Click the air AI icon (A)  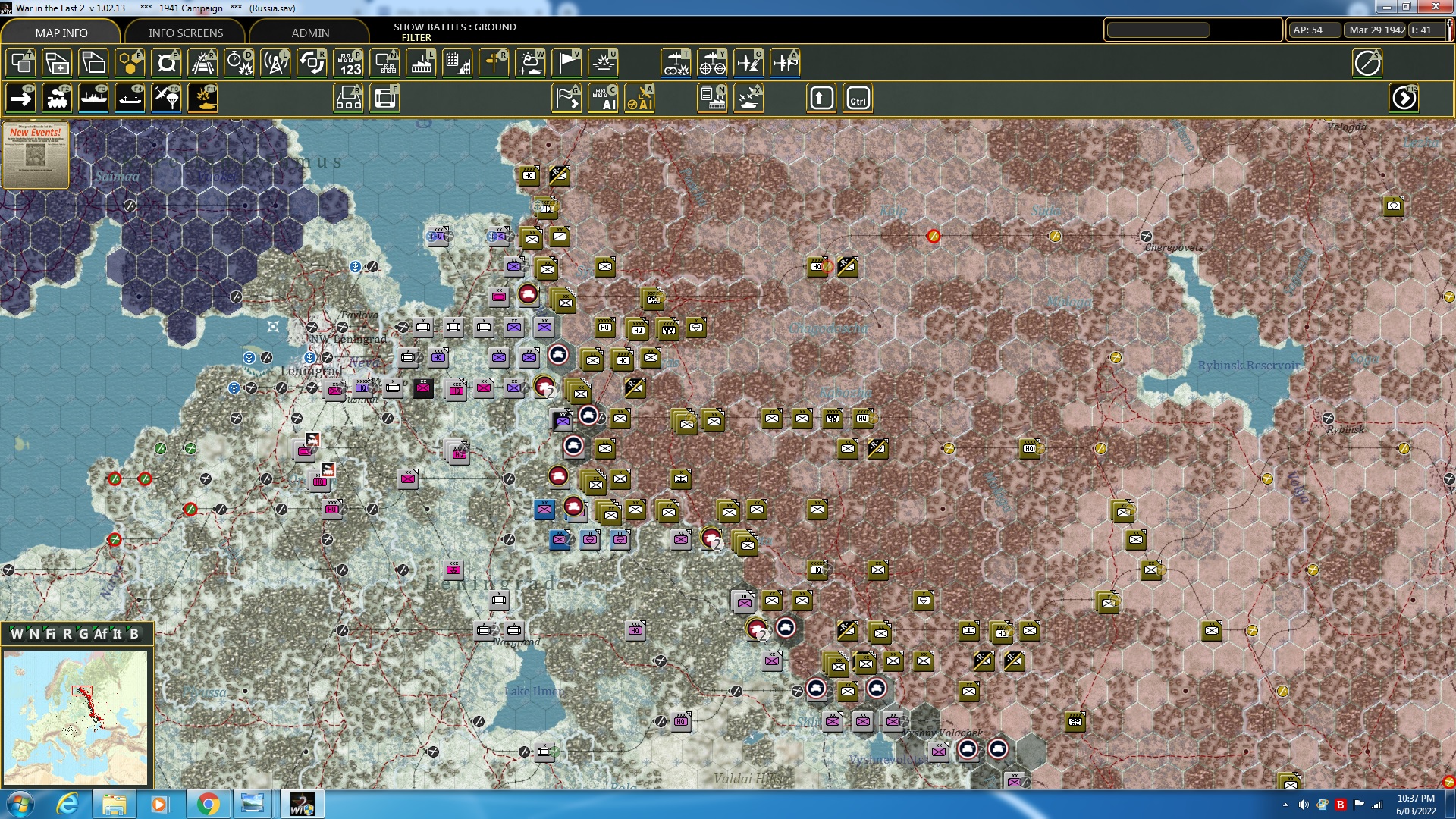click(639, 99)
